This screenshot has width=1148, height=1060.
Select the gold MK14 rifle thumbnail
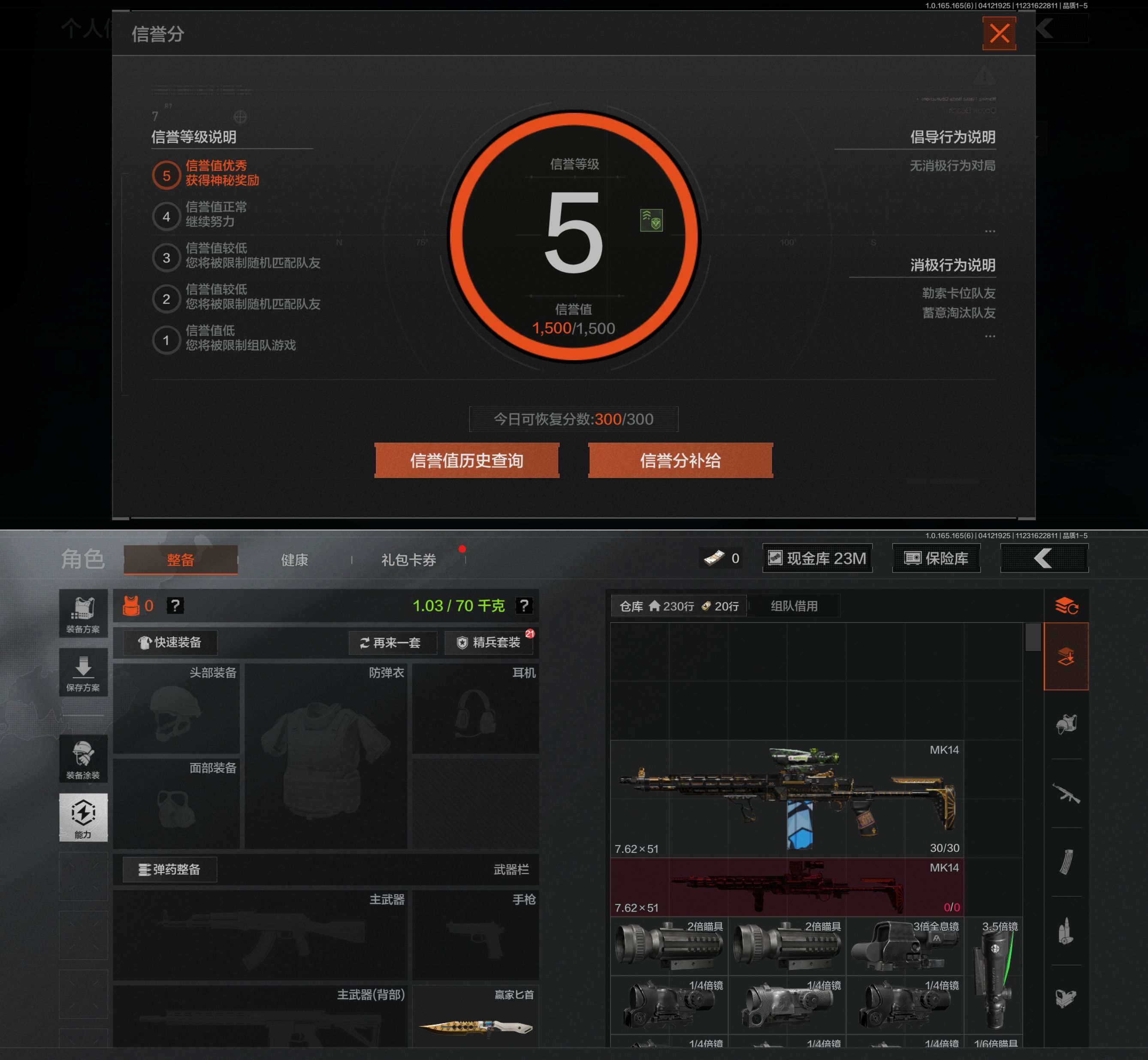tap(787, 798)
